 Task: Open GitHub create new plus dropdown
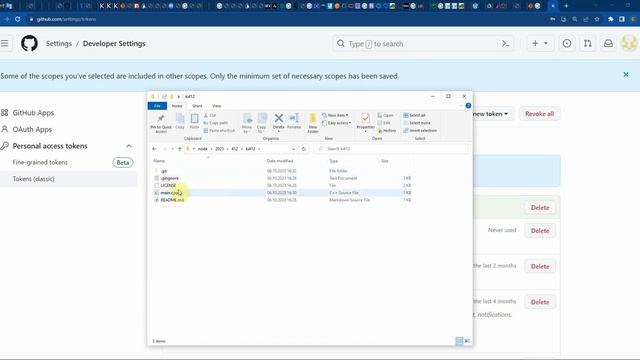click(540, 43)
